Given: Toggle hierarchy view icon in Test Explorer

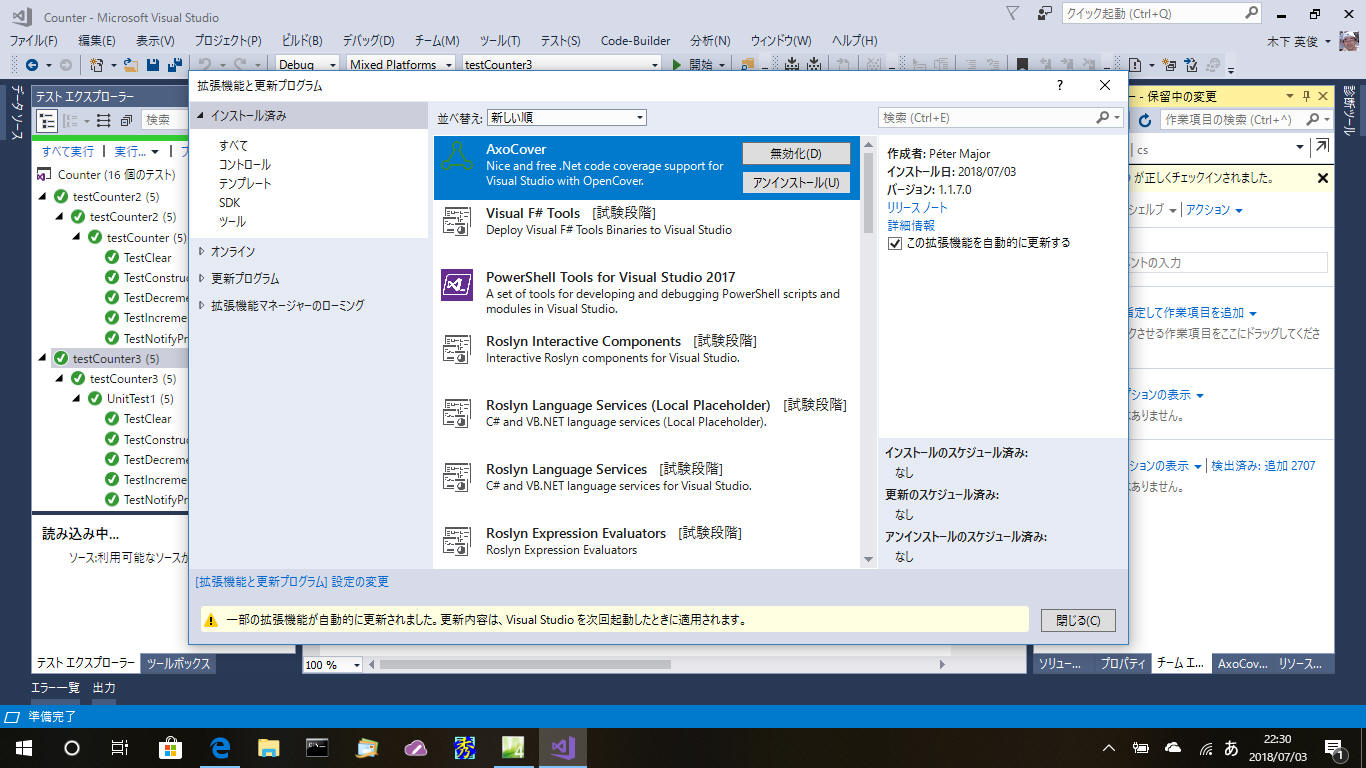Looking at the screenshot, I should (x=47, y=120).
